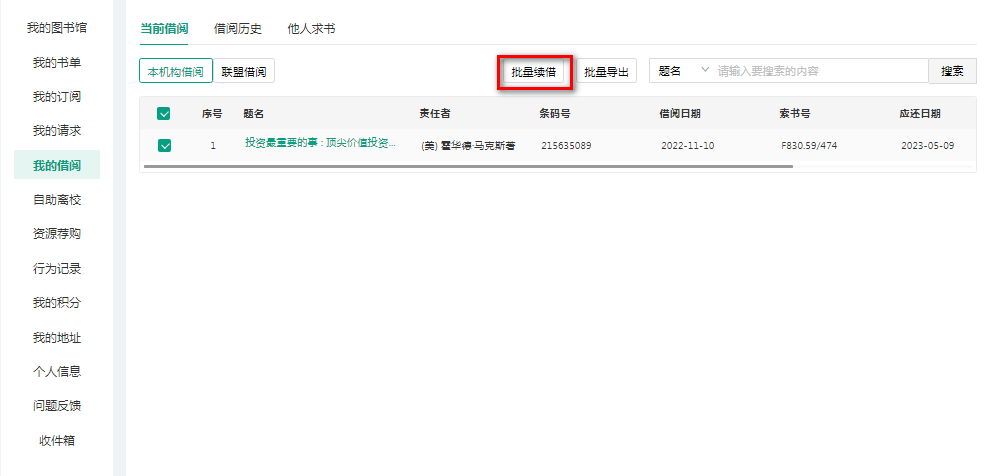Select the 本机构借阅 filter button
Screen dimensions: 984x476
click(x=176, y=71)
